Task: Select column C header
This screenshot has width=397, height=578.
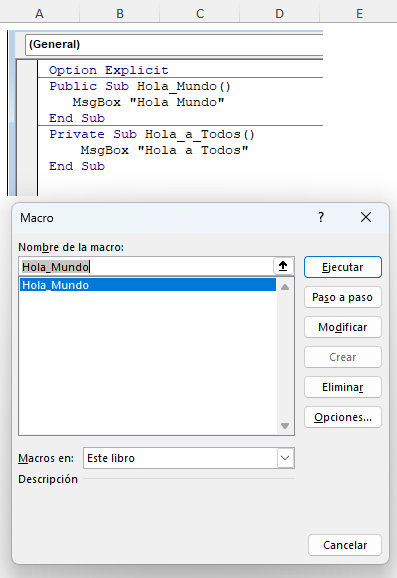Action: (x=200, y=14)
